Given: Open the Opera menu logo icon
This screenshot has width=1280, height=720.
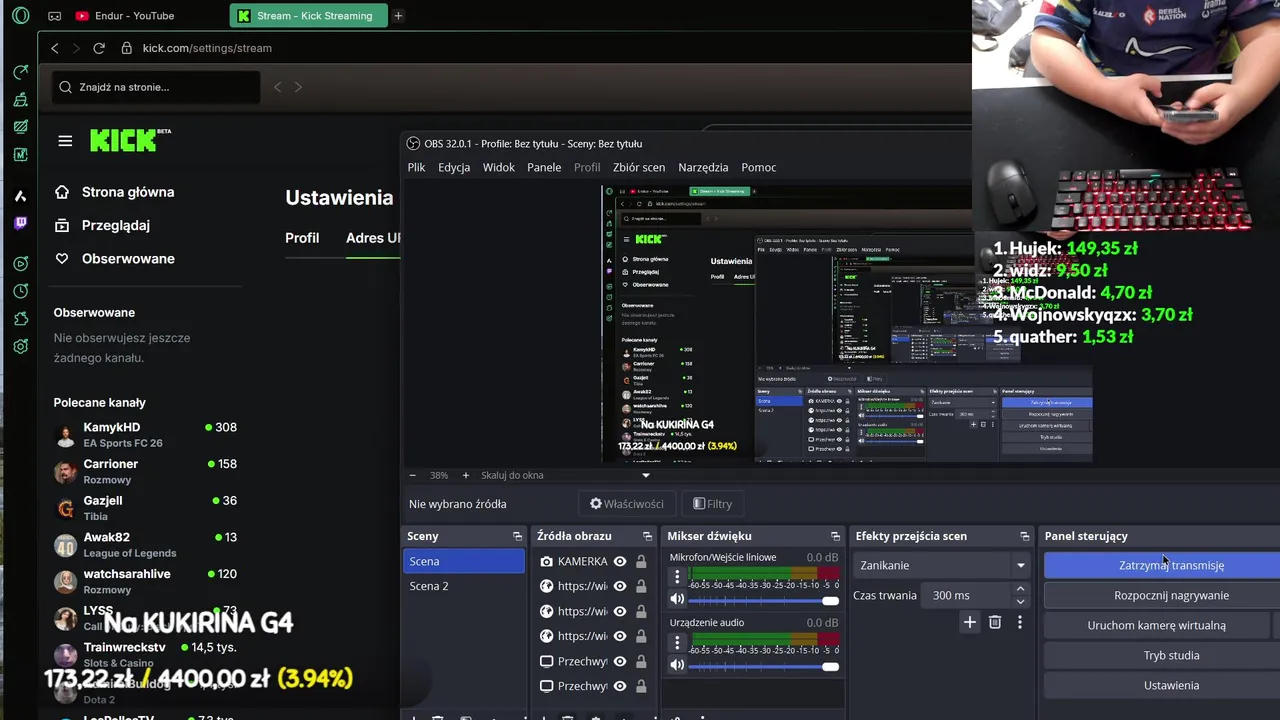Looking at the screenshot, I should coord(20,16).
